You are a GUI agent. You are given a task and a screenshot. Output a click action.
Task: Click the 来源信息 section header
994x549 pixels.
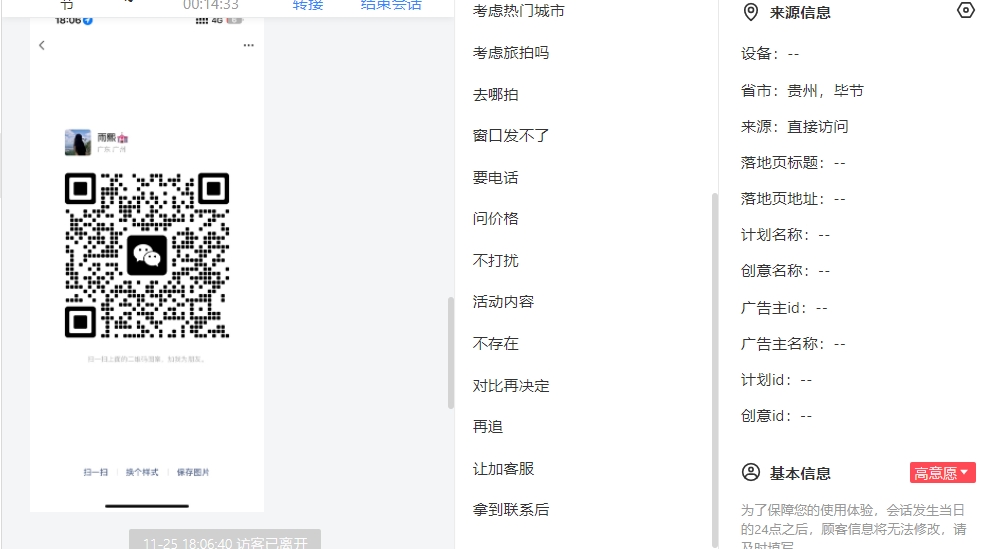[800, 13]
